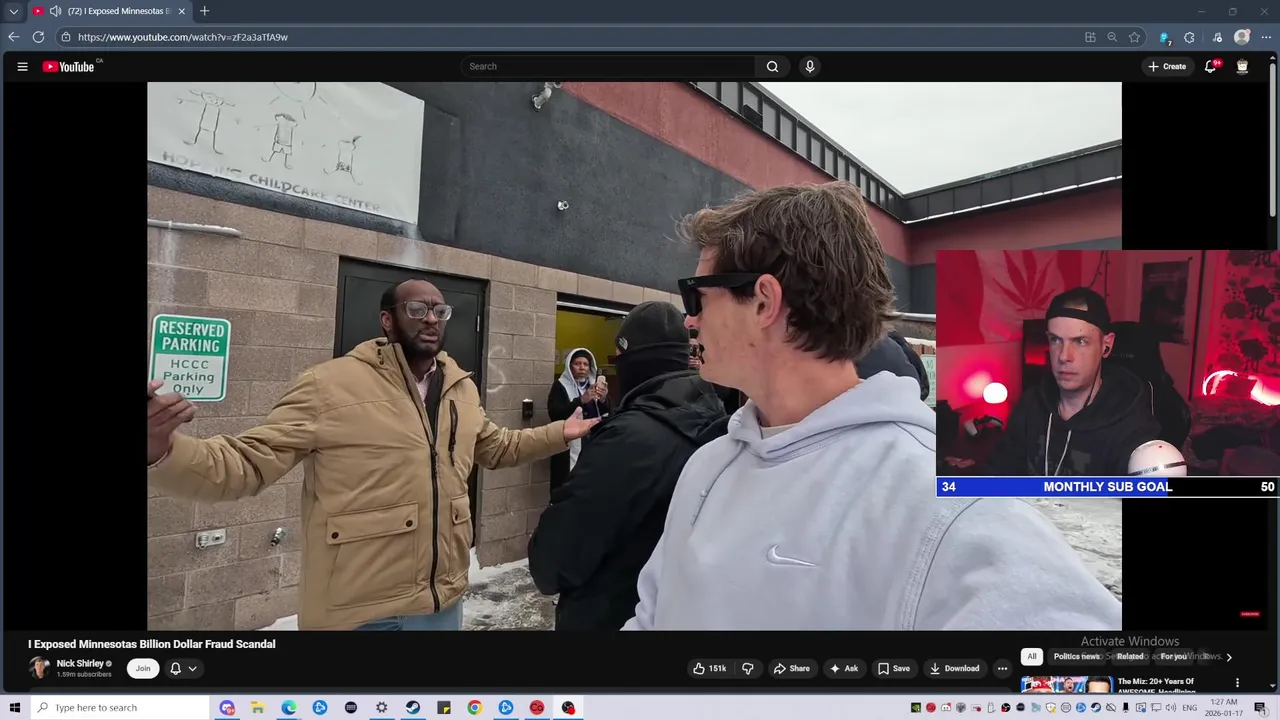Click the zoom out magnifier in address bar
This screenshot has height=720, width=1280.
[x=1112, y=37]
